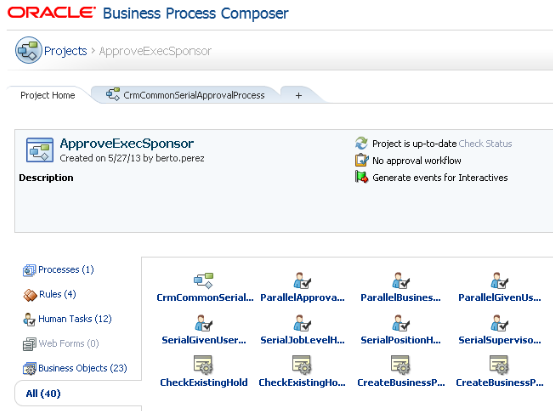Open the SerialPositionH... item

400,340
